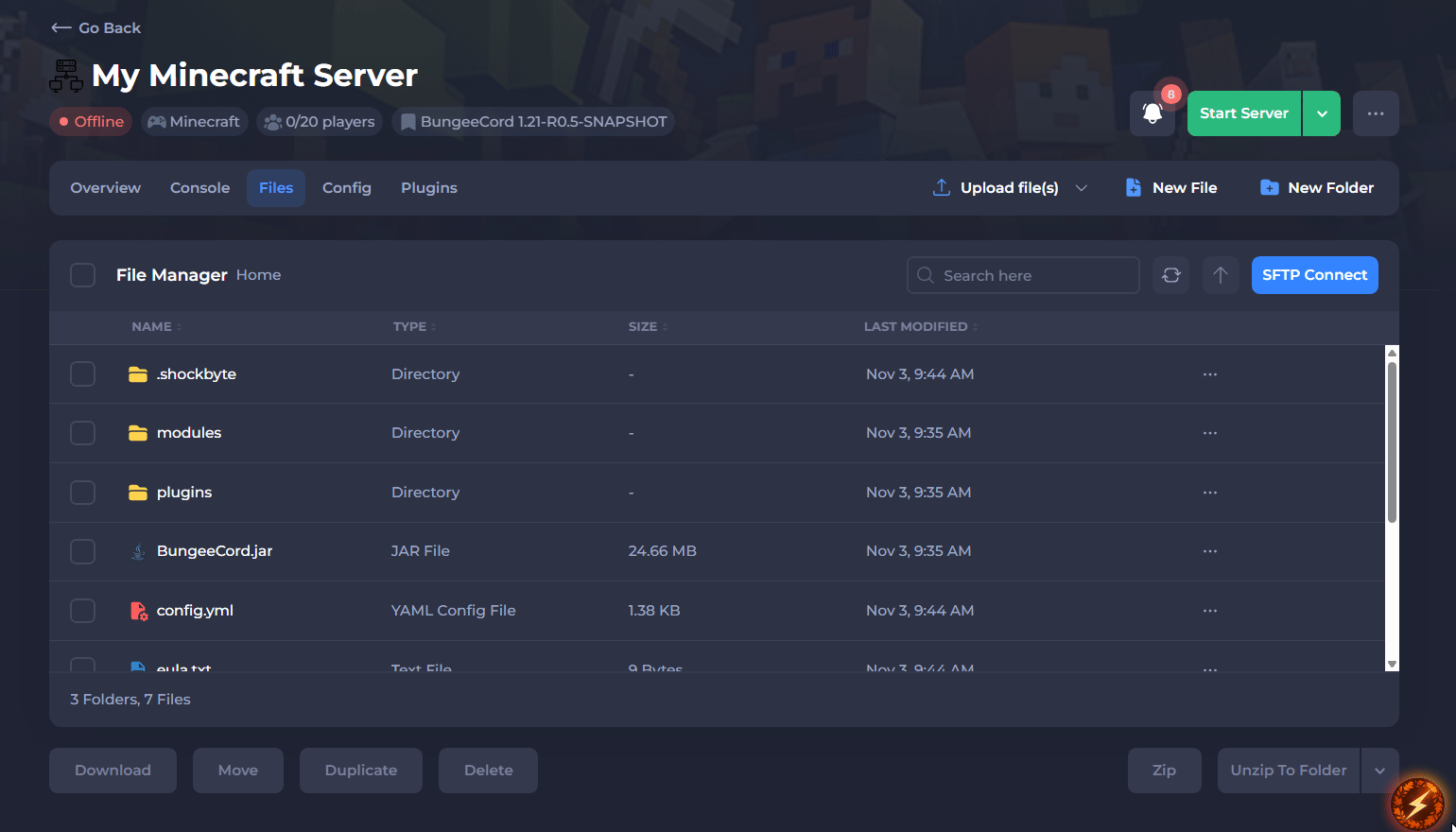Click the plugins folder icon

pyautogui.click(x=138, y=493)
